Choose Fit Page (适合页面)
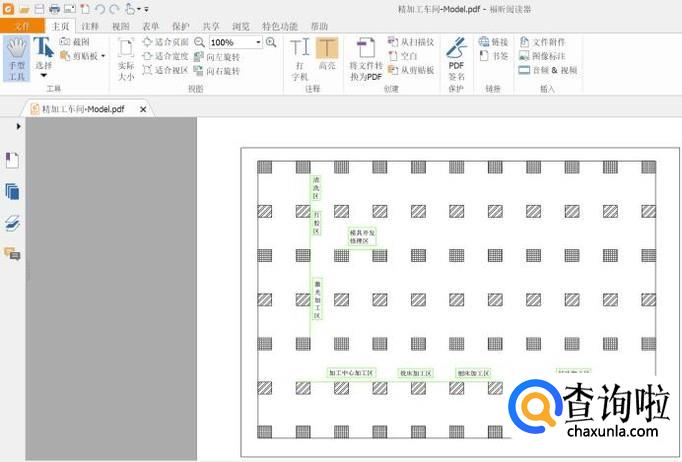The width and height of the screenshot is (682, 462). (165, 42)
